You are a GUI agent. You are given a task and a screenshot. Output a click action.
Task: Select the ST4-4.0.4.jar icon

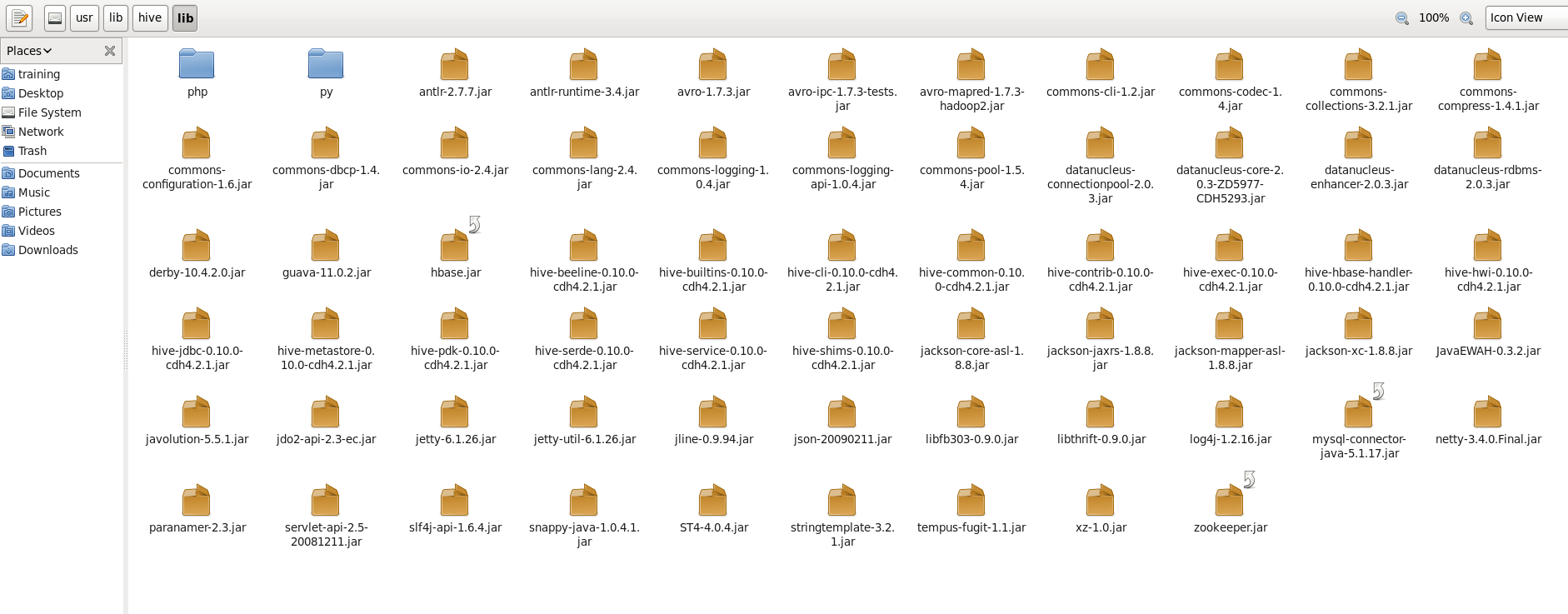pyautogui.click(x=713, y=500)
